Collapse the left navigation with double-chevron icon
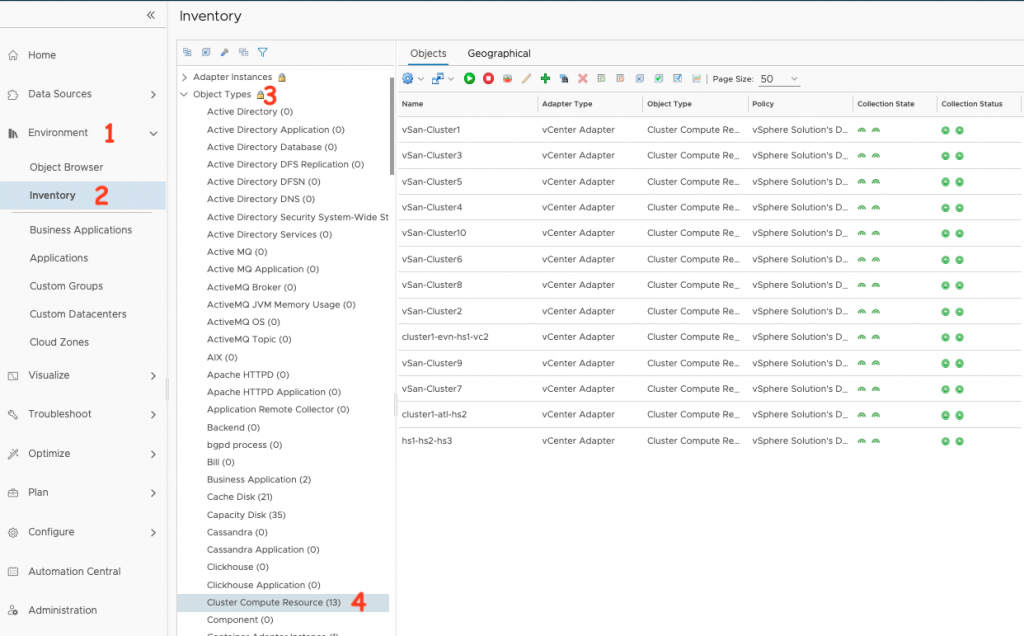 [x=151, y=15]
